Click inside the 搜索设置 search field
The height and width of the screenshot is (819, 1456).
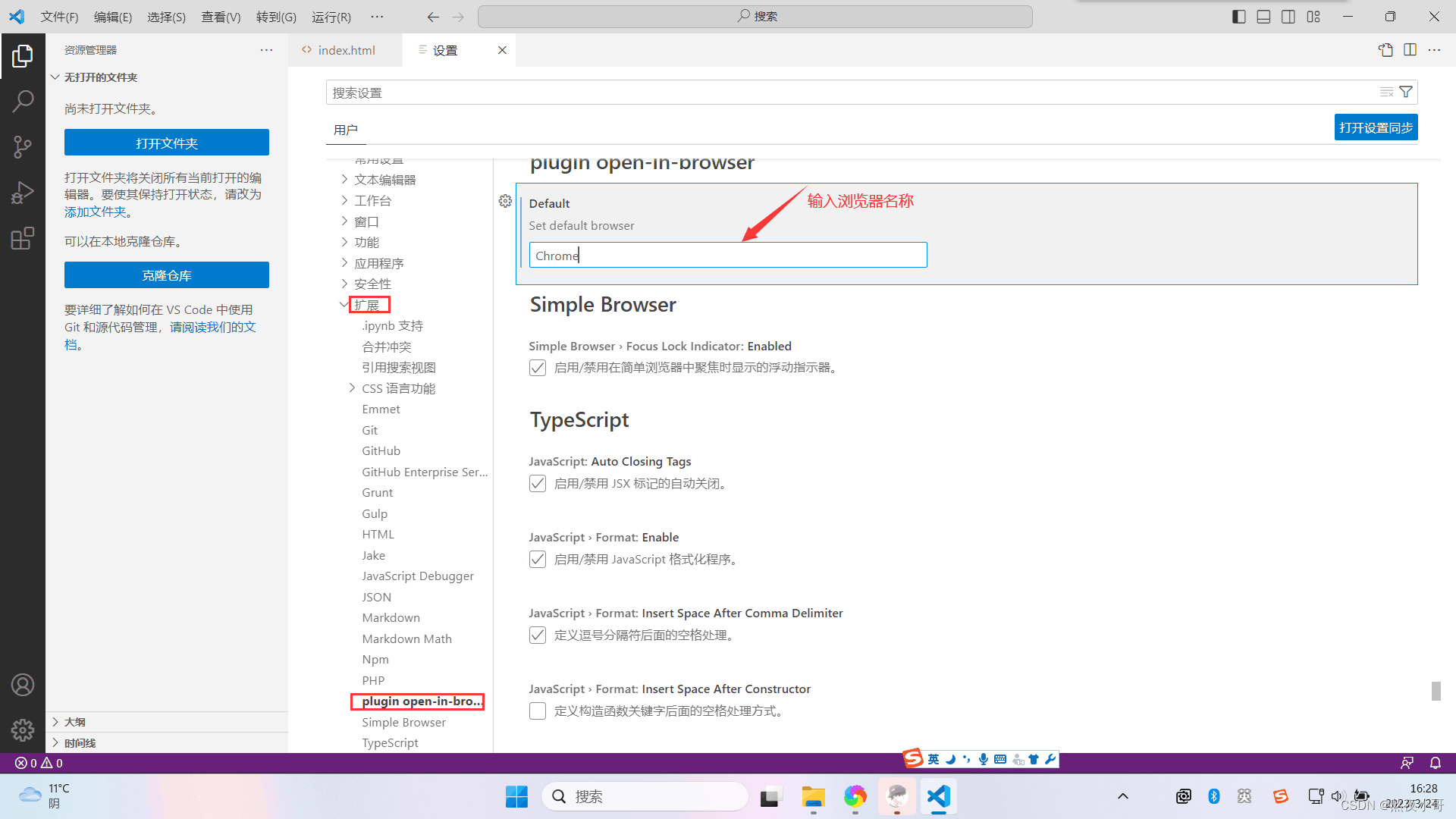[x=682, y=92]
